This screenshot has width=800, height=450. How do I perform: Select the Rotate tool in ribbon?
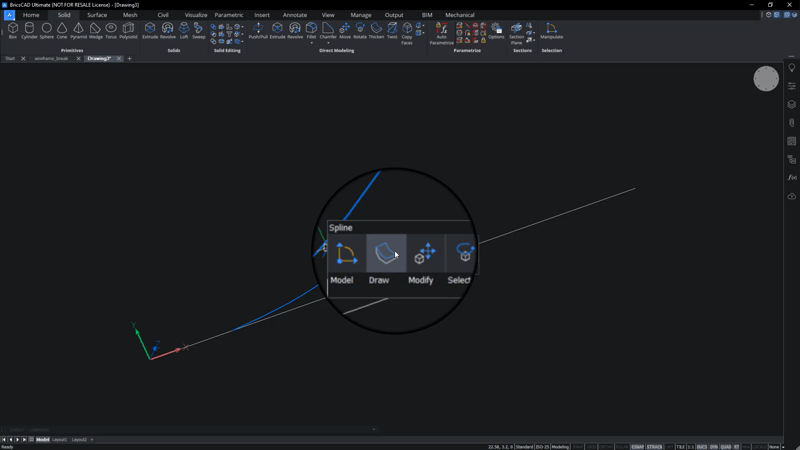(x=360, y=30)
